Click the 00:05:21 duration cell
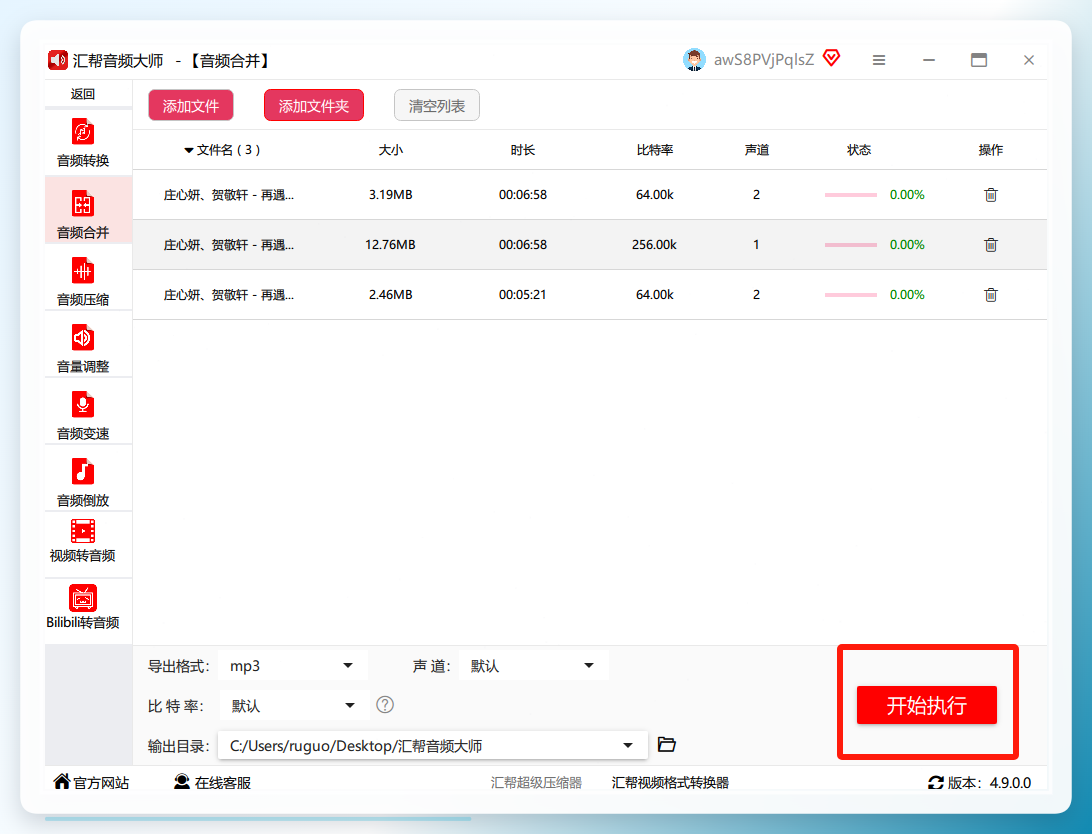 click(522, 295)
